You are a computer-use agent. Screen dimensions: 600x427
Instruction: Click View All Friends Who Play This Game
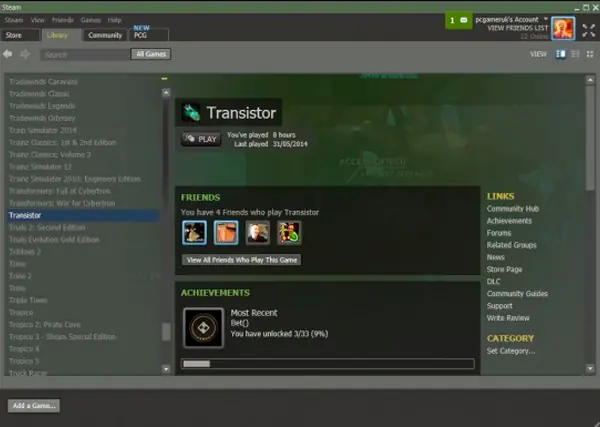click(x=241, y=260)
